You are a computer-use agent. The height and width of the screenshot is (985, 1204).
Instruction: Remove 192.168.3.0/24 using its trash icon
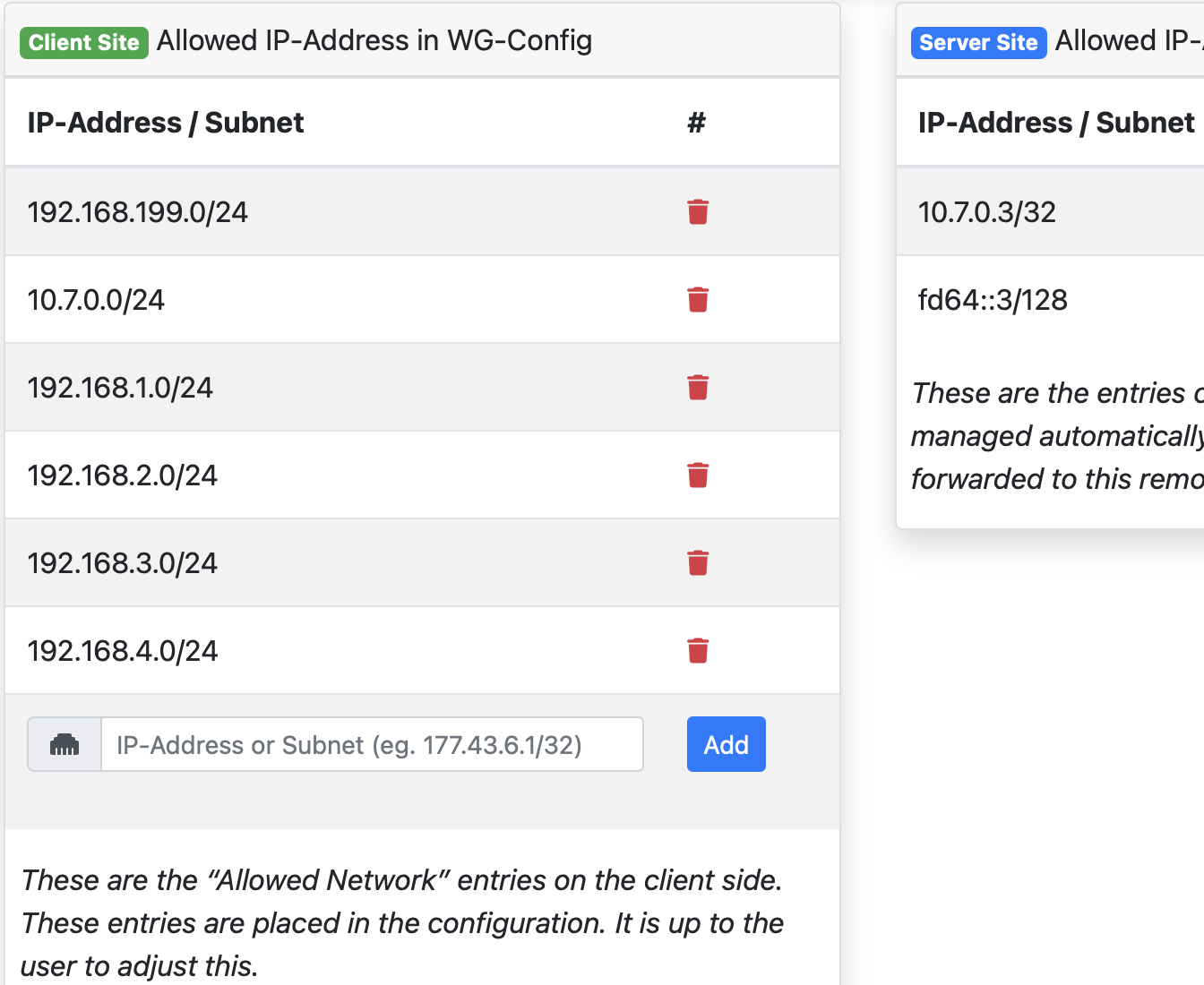[698, 563]
